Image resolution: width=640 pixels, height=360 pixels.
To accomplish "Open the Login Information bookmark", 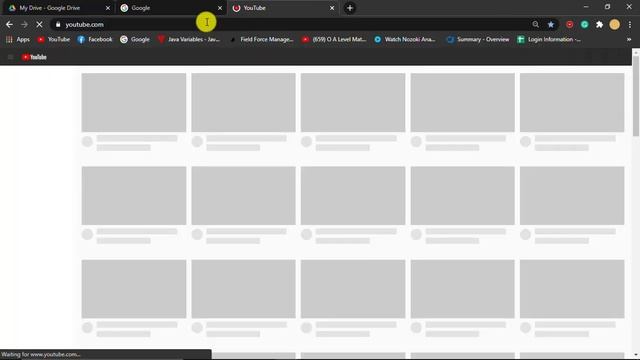I will (549, 39).
